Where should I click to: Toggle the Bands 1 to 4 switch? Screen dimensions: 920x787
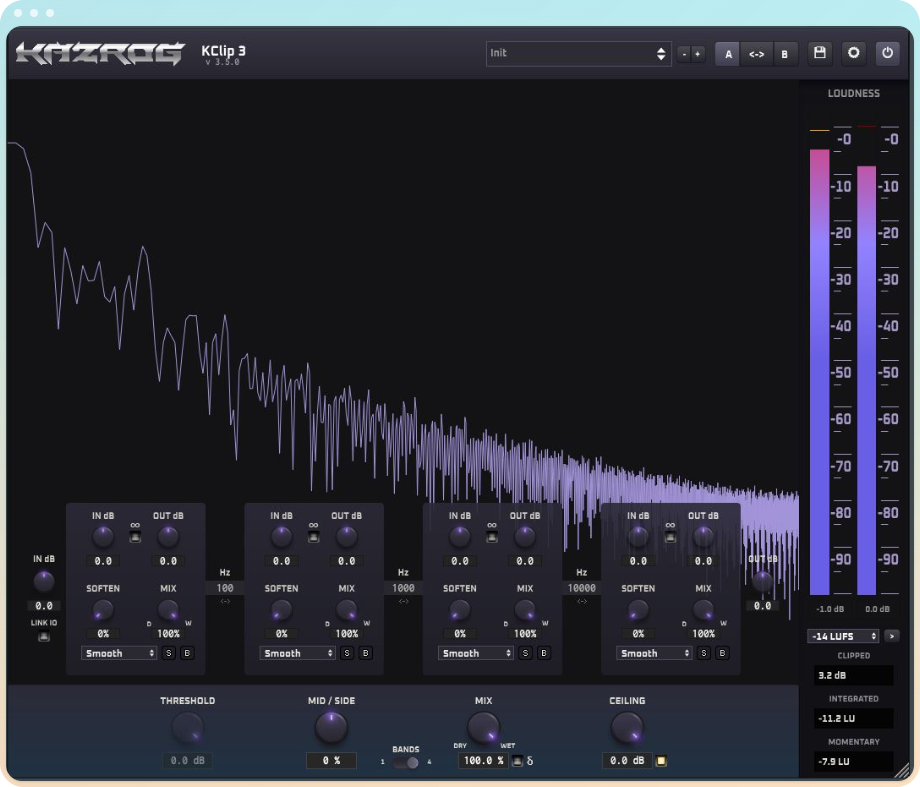pyautogui.click(x=406, y=762)
